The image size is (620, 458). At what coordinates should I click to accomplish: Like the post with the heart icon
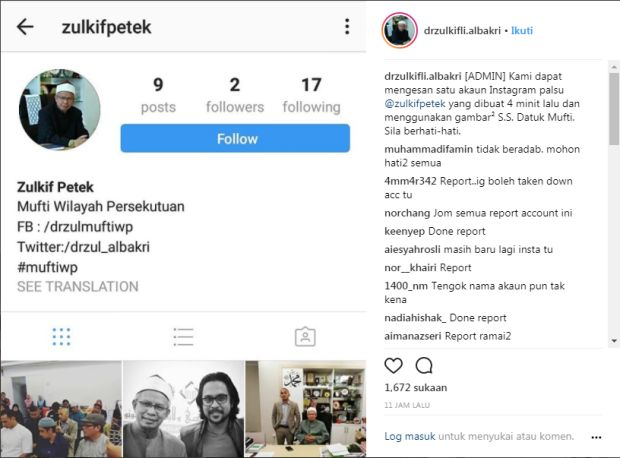click(x=393, y=365)
